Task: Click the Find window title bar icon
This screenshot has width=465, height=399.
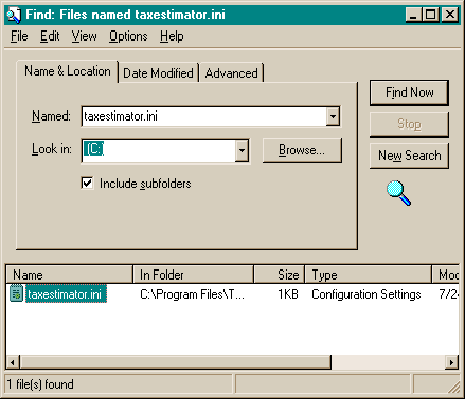Action: (13, 15)
